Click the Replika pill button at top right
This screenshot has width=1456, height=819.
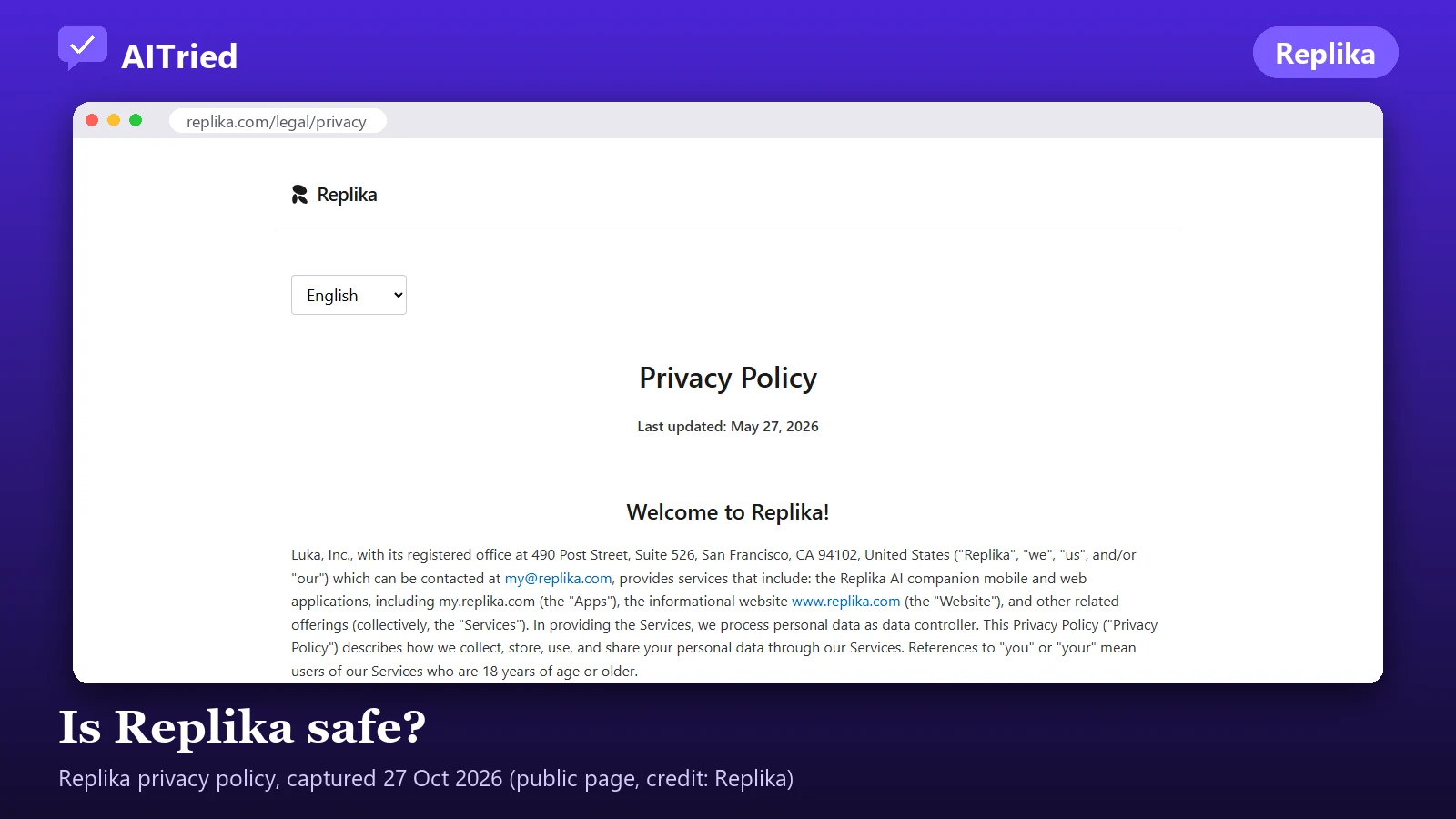(x=1325, y=53)
